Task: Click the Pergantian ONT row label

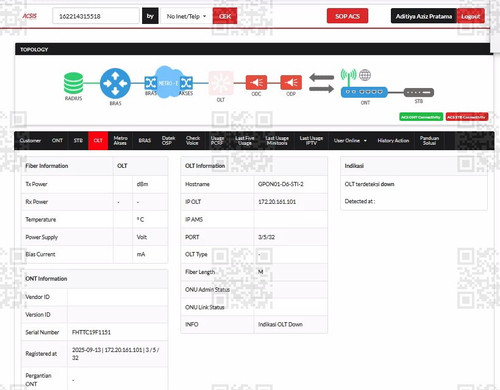Action: 38,380
